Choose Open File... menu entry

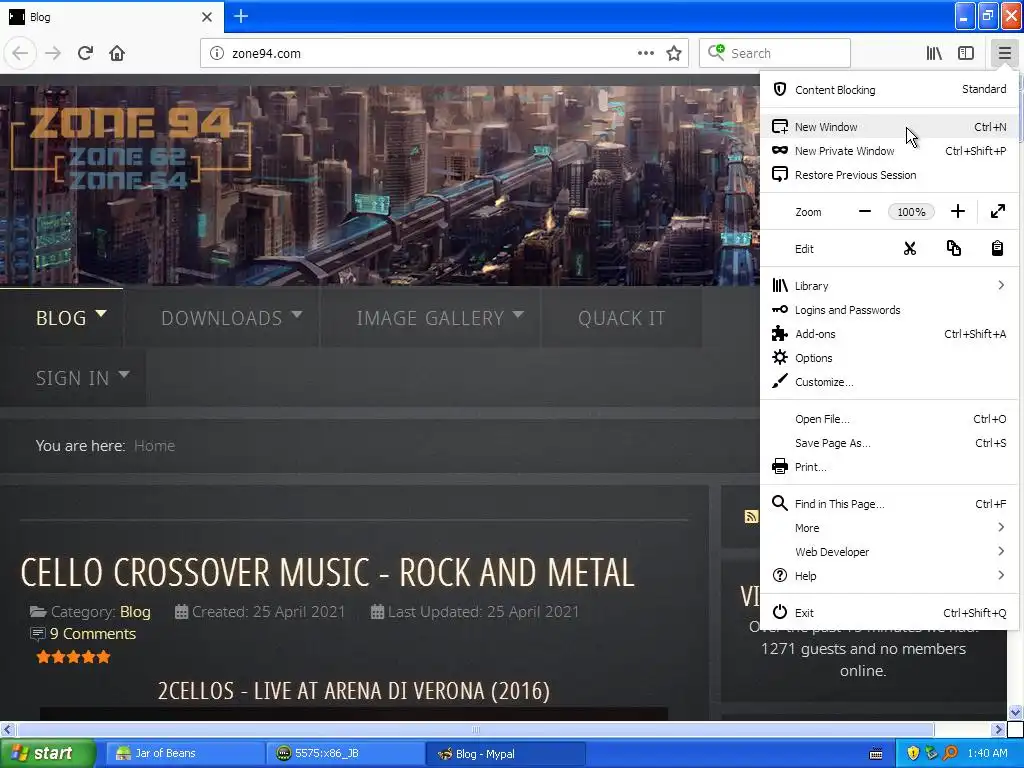[x=889, y=419]
